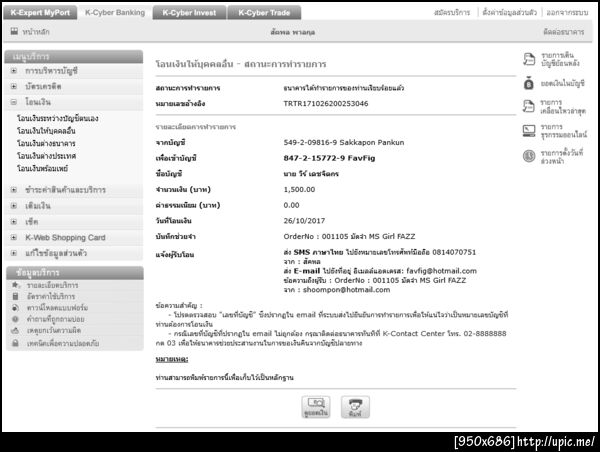This screenshot has width=600, height=452.
Task: Click the icon beside เหตุยกเว้นความผิด
Action: (x=15, y=330)
